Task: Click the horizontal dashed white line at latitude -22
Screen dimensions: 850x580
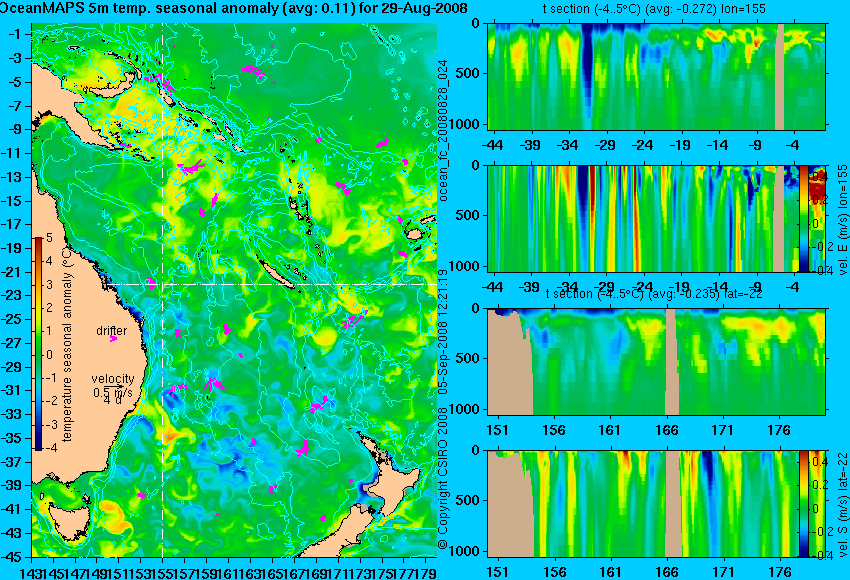Action: point(272,284)
